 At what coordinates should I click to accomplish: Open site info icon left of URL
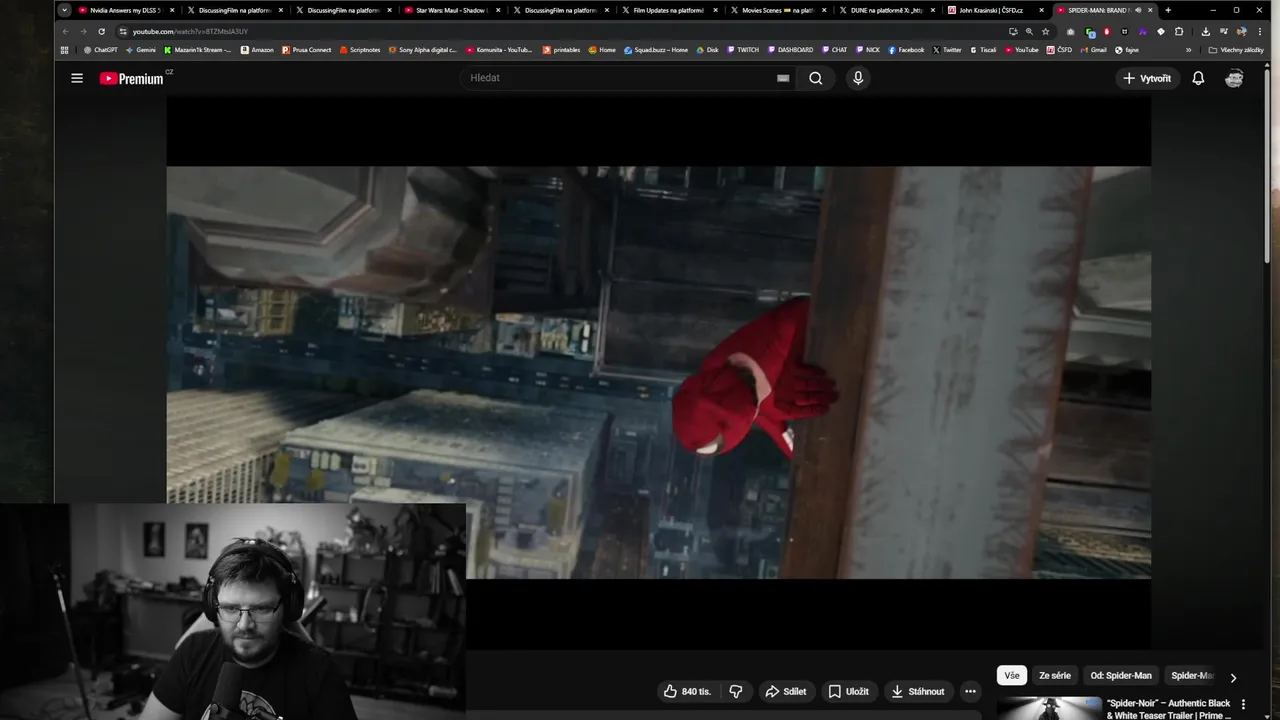(x=124, y=31)
